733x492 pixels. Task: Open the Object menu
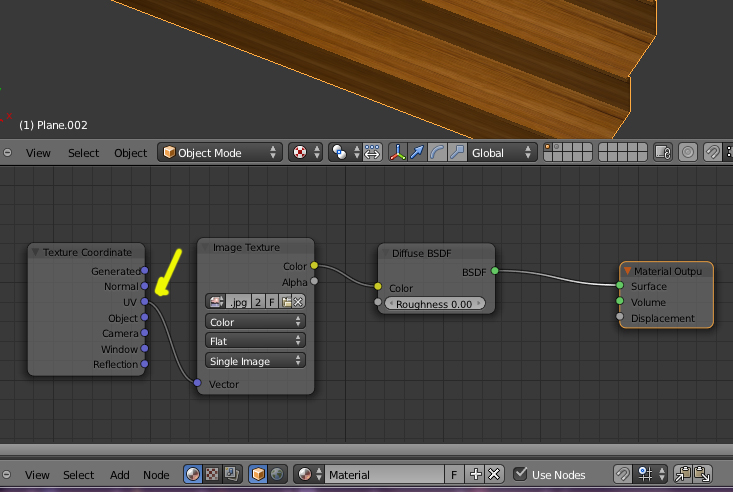click(130, 153)
